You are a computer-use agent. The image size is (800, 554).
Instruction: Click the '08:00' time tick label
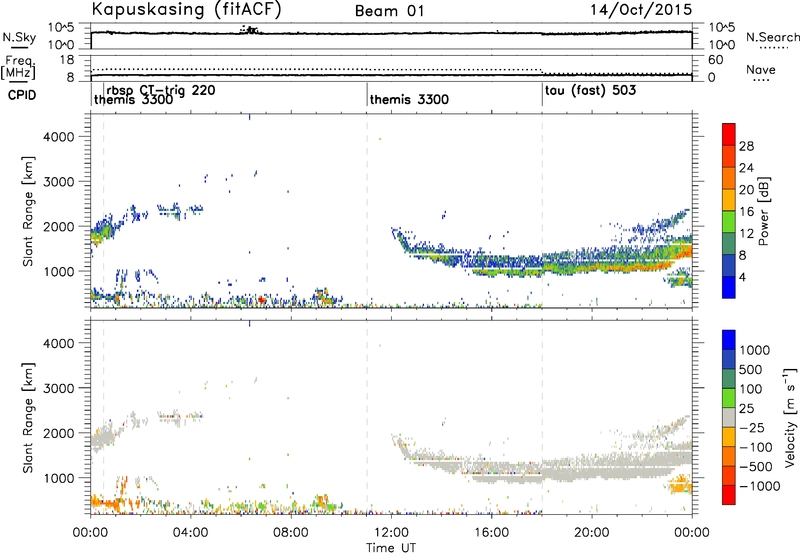[291, 533]
